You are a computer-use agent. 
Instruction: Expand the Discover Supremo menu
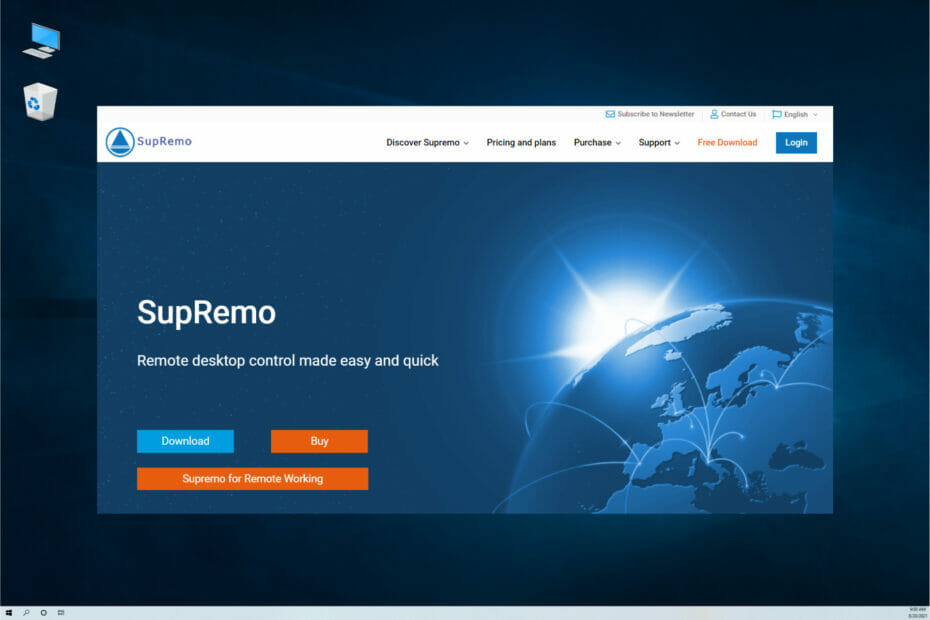click(x=428, y=142)
